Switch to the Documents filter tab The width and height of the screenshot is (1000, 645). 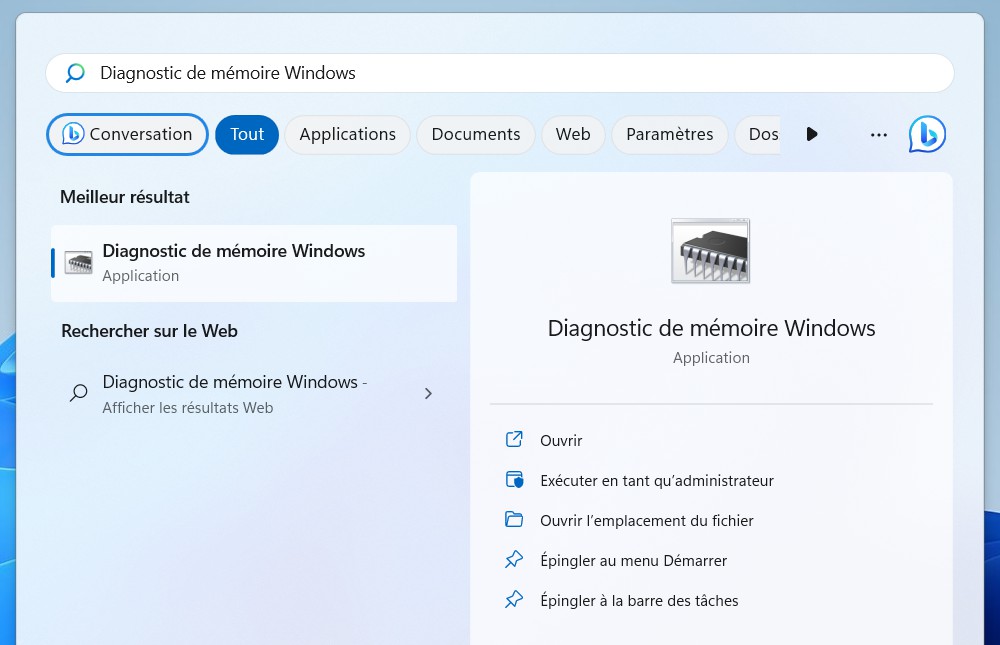[476, 134]
